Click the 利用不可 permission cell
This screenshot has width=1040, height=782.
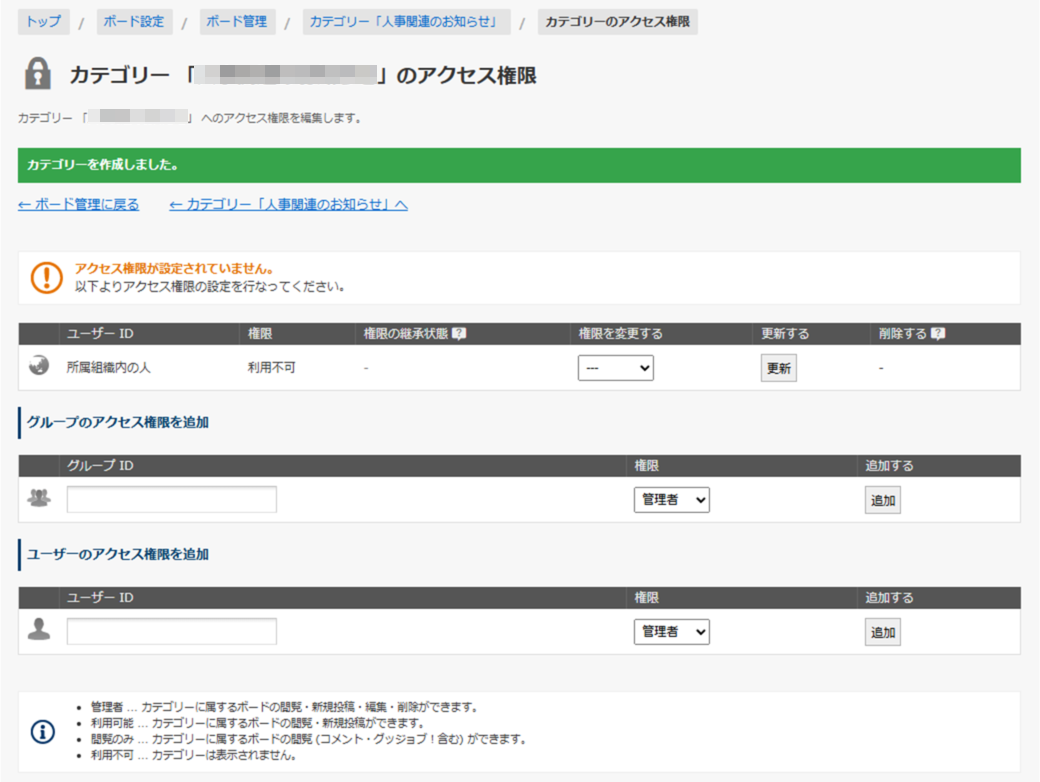271,367
